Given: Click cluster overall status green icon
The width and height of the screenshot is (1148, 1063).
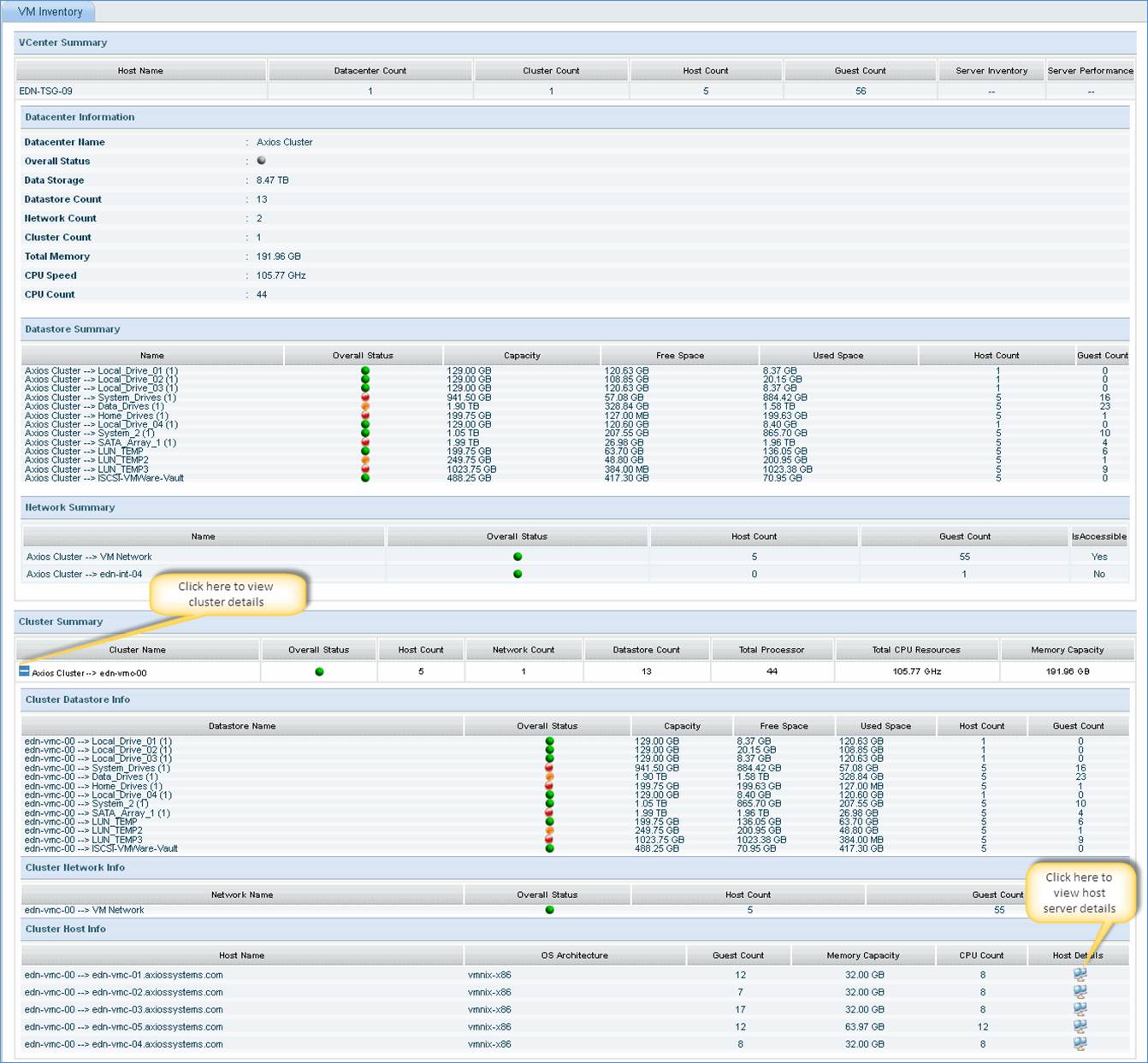Looking at the screenshot, I should tap(319, 672).
